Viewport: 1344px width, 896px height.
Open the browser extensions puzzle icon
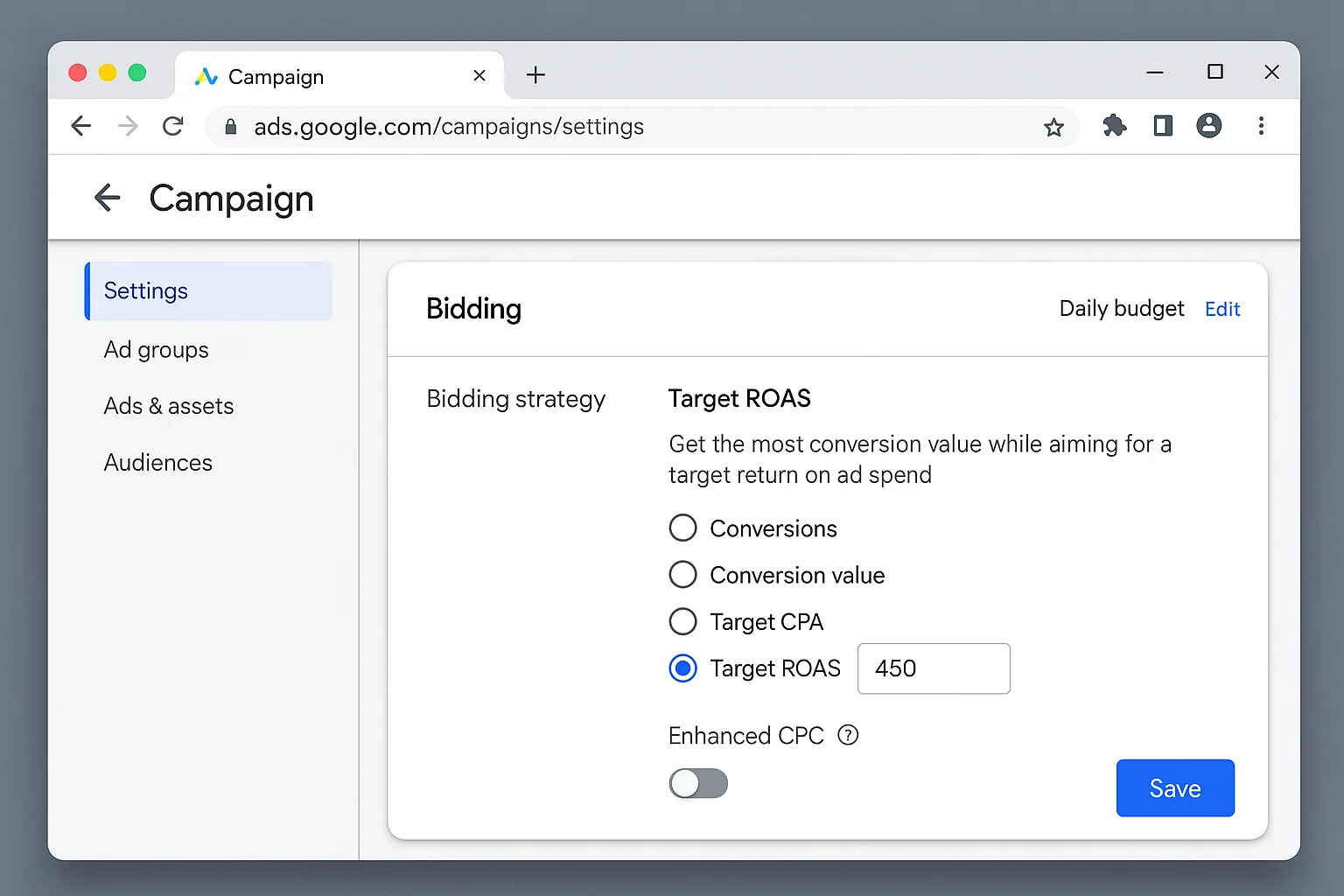click(x=1114, y=126)
